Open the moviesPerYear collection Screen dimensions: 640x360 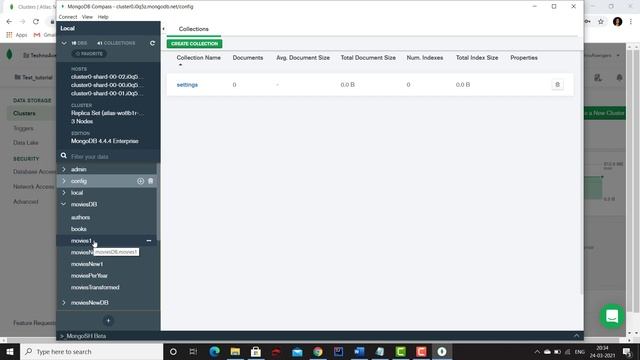tap(89, 276)
